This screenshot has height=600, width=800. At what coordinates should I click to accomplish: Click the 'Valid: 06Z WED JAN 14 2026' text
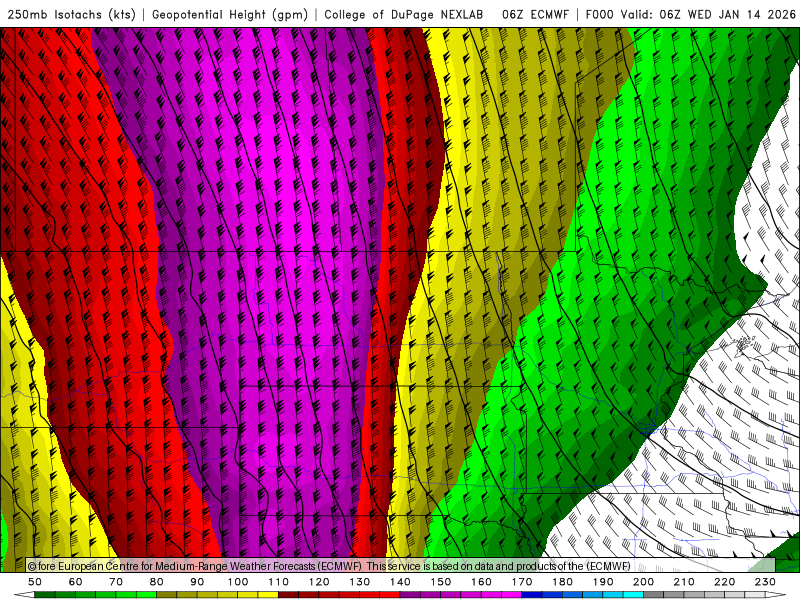[707, 14]
